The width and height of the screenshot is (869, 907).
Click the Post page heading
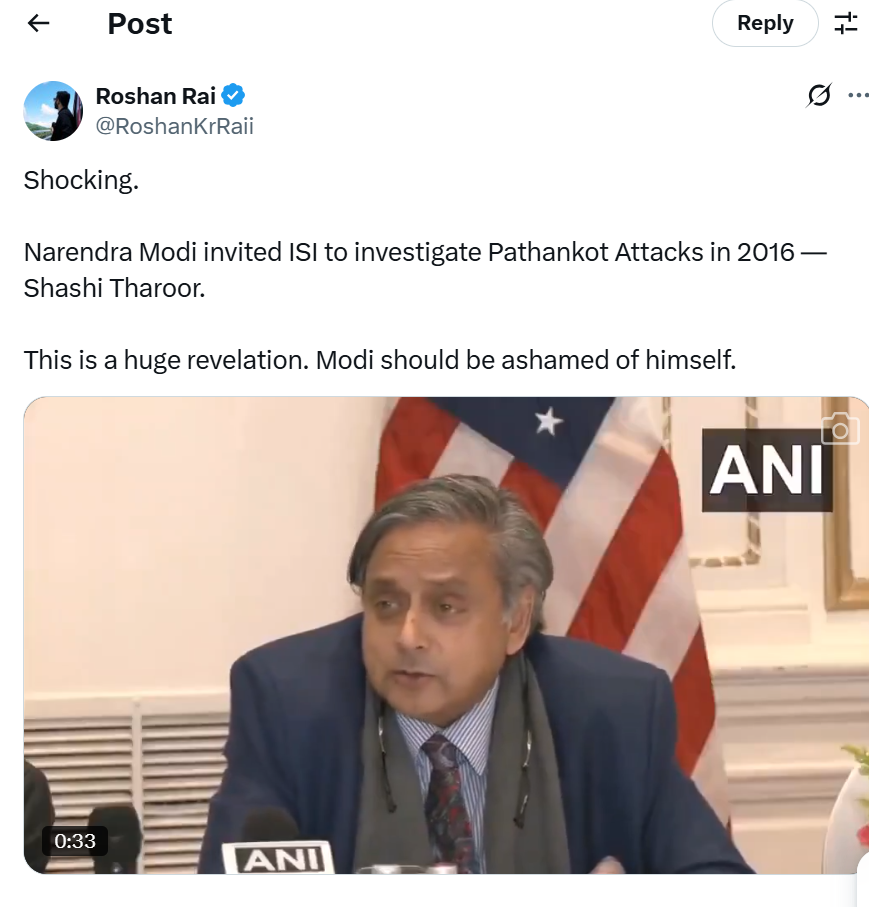tap(140, 23)
